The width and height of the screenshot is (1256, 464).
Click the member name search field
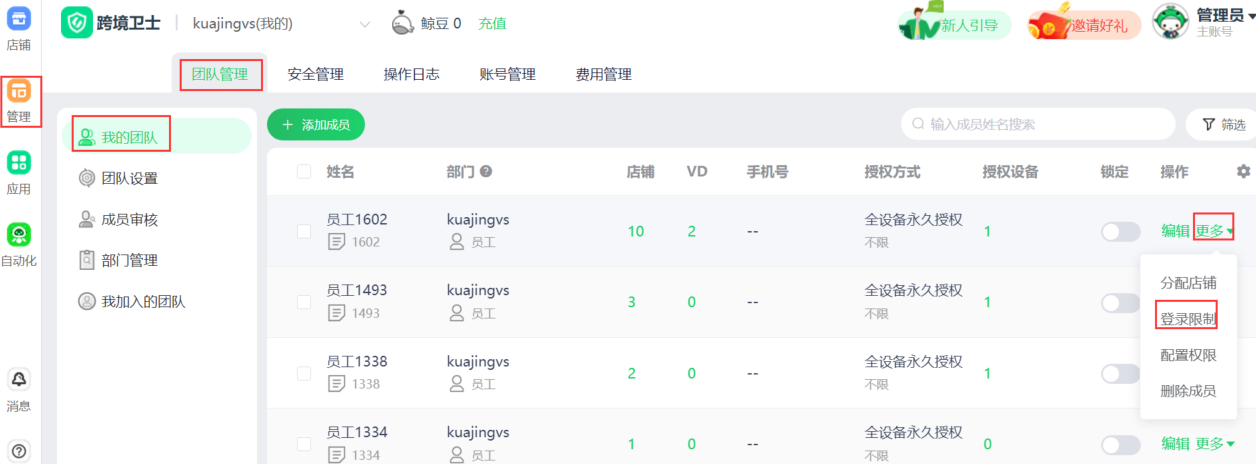point(1040,124)
